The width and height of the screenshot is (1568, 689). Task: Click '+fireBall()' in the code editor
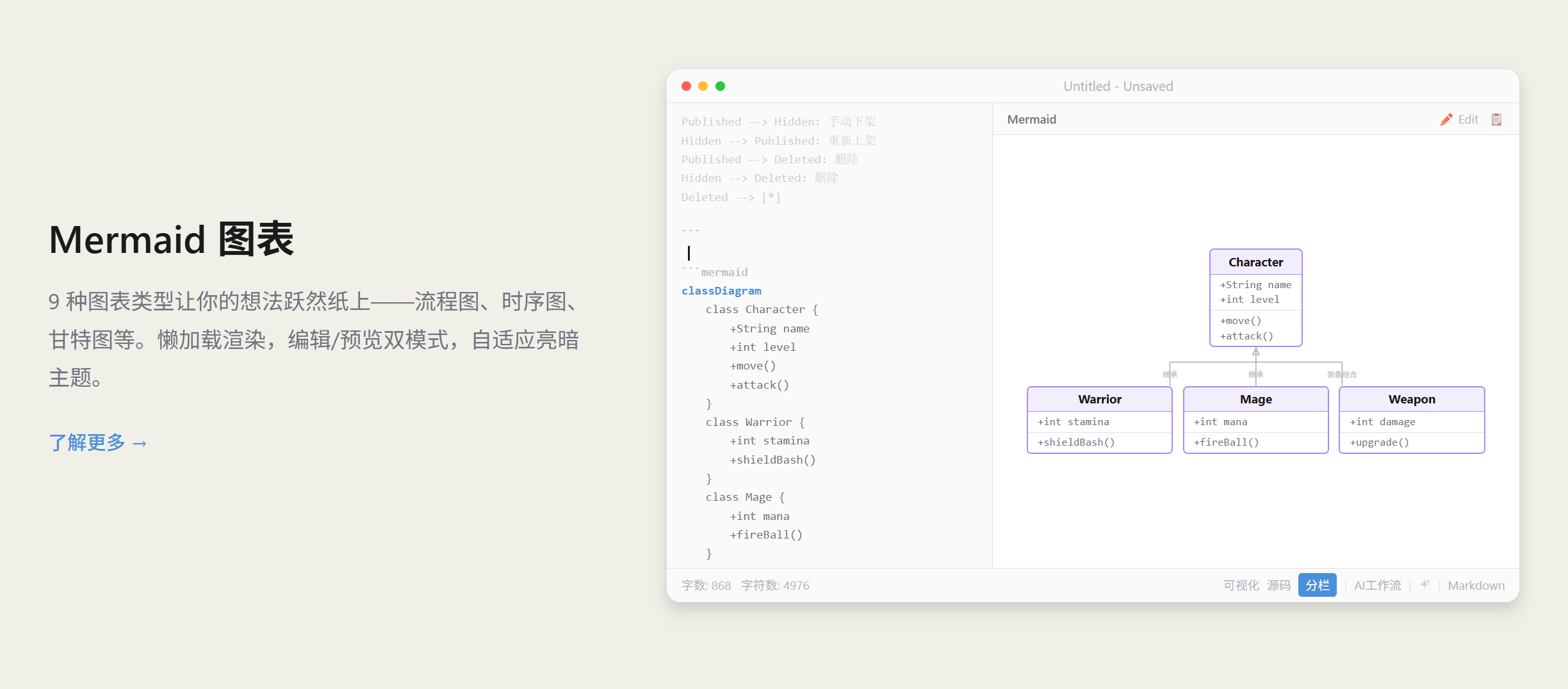[x=766, y=535]
